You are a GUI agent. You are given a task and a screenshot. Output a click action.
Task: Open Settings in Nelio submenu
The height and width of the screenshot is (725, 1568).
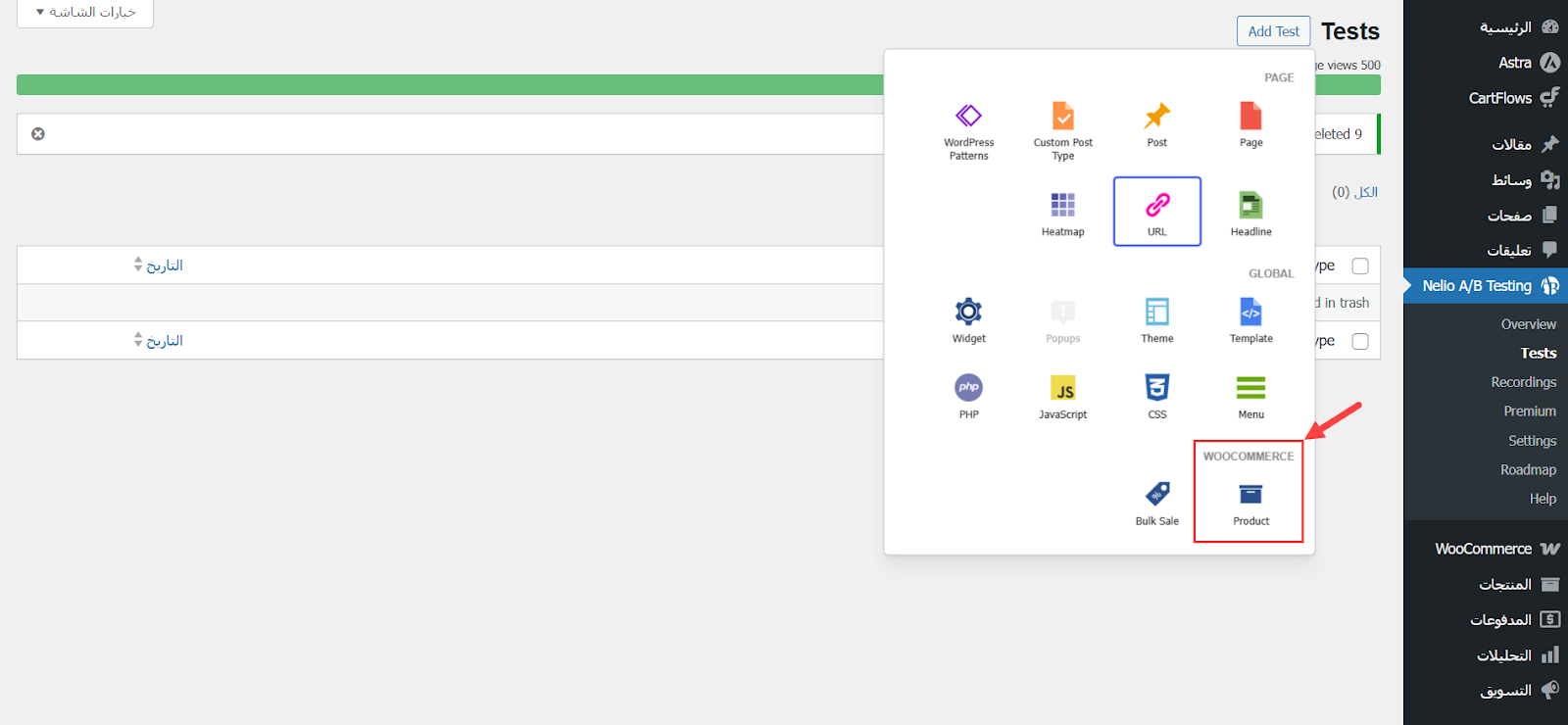point(1532,441)
